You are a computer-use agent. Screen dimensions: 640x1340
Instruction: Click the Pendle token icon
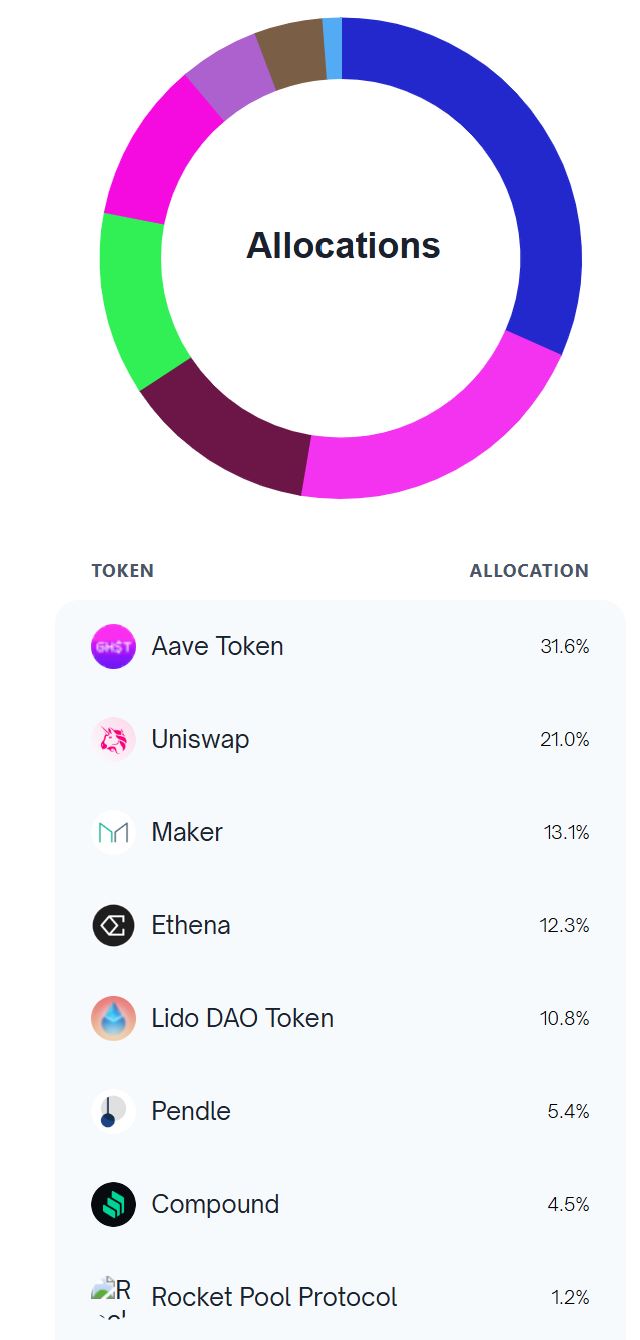click(x=113, y=1111)
